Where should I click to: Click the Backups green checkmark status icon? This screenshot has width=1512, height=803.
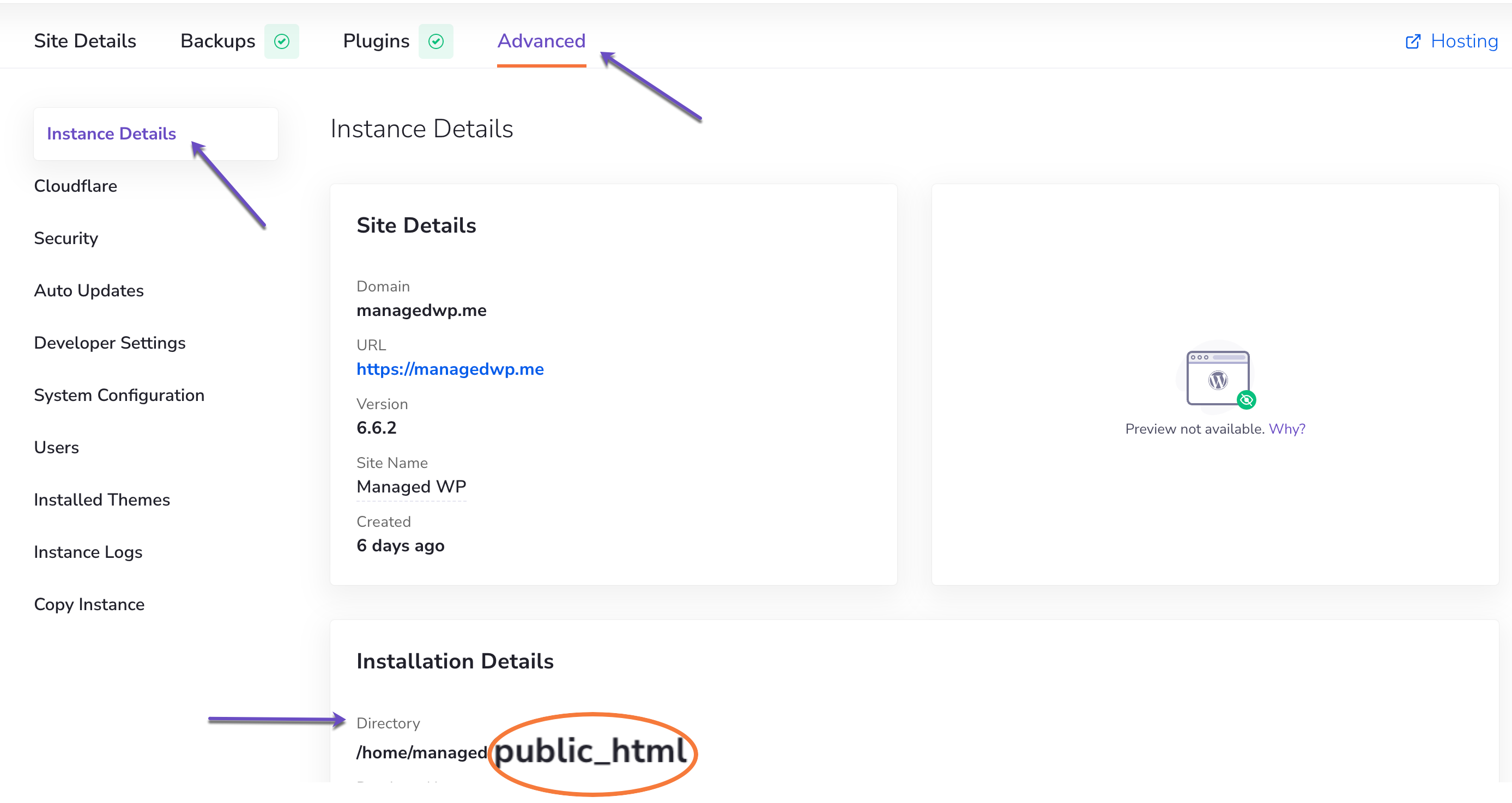[x=282, y=41]
